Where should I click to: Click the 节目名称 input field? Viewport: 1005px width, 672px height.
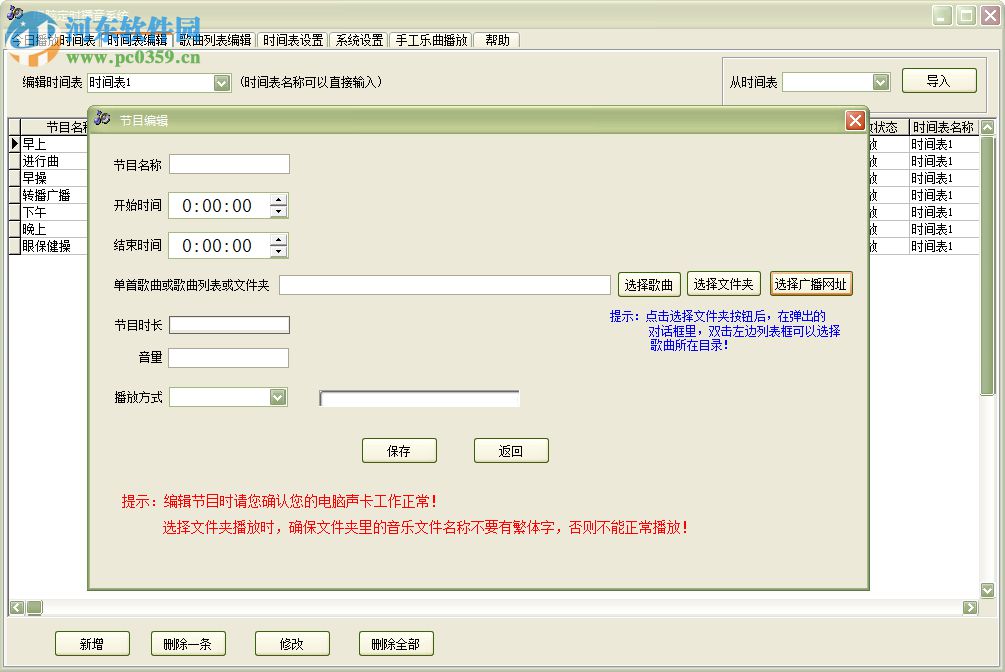point(229,164)
